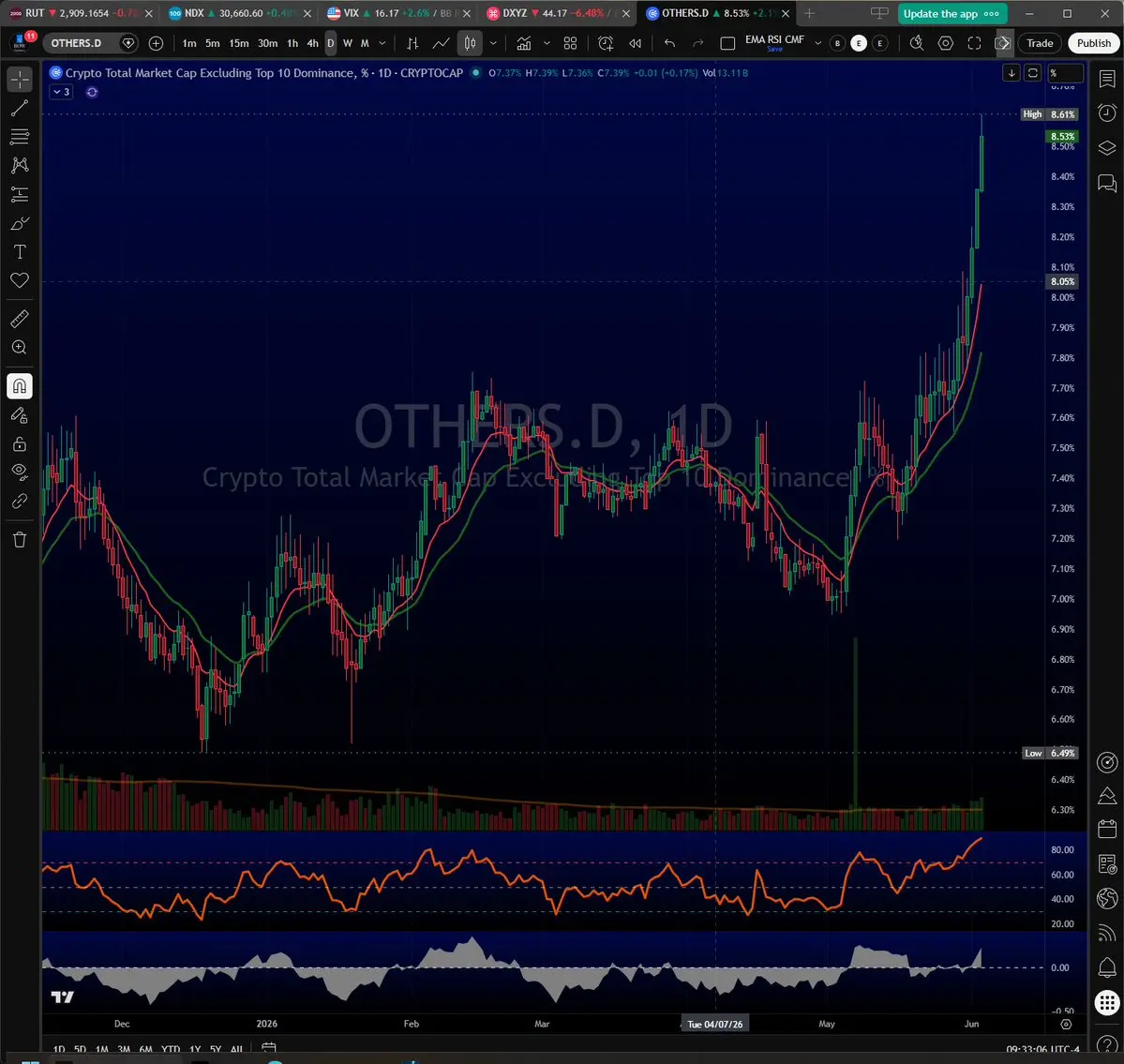The image size is (1124, 1064).
Task: Select the brush drawing tool
Action: click(x=20, y=223)
